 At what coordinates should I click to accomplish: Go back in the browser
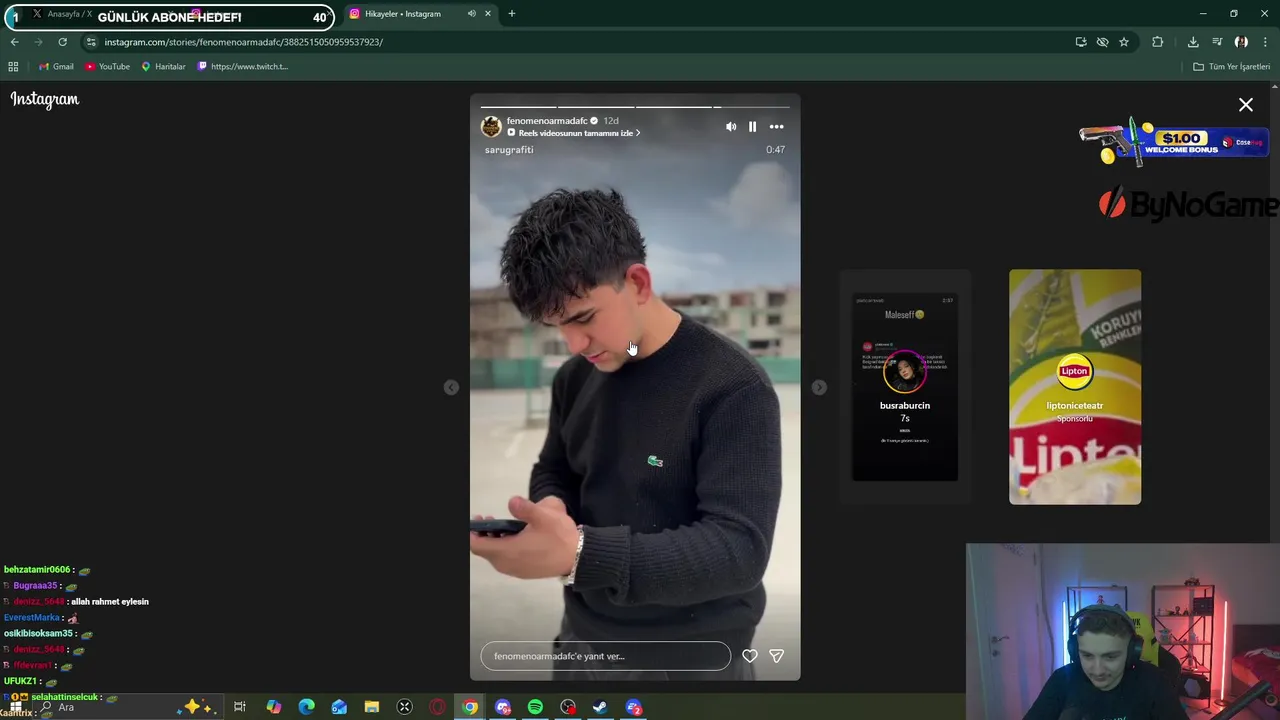point(14,42)
